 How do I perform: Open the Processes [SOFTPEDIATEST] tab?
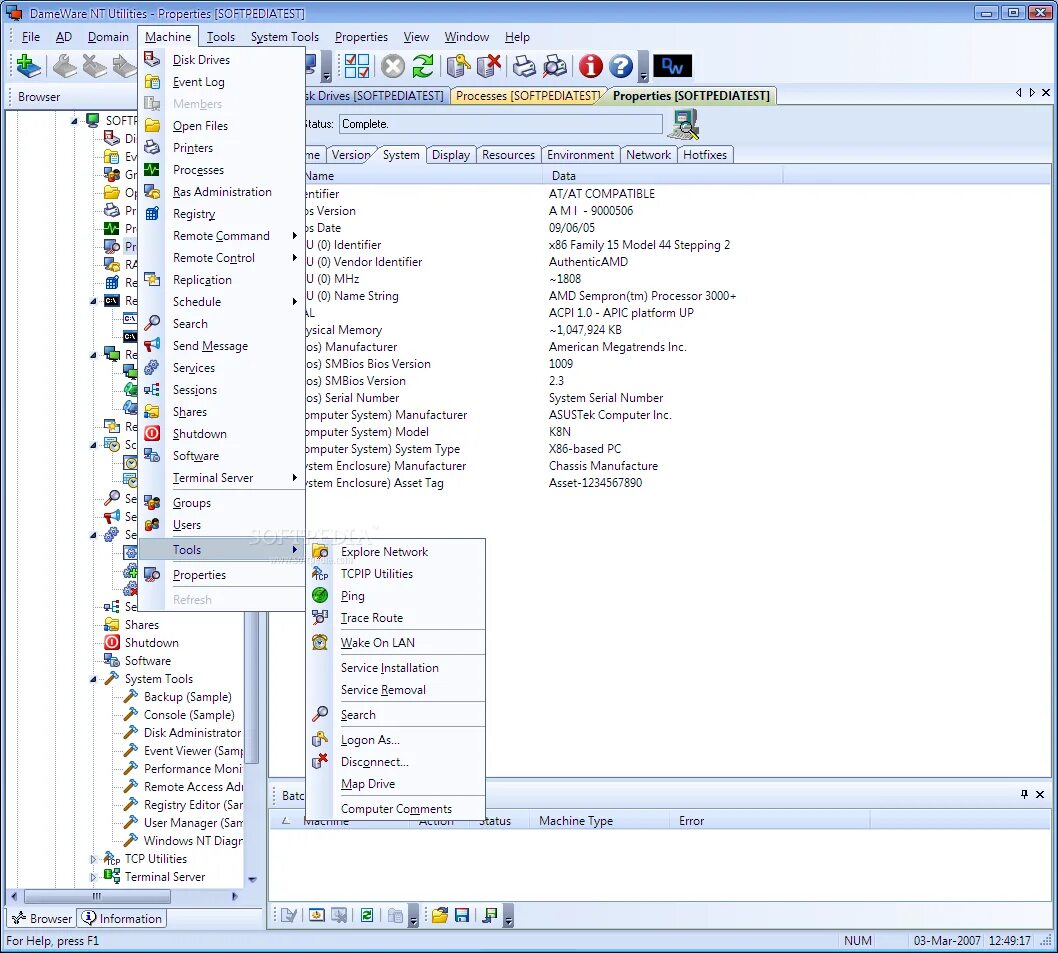click(x=528, y=96)
